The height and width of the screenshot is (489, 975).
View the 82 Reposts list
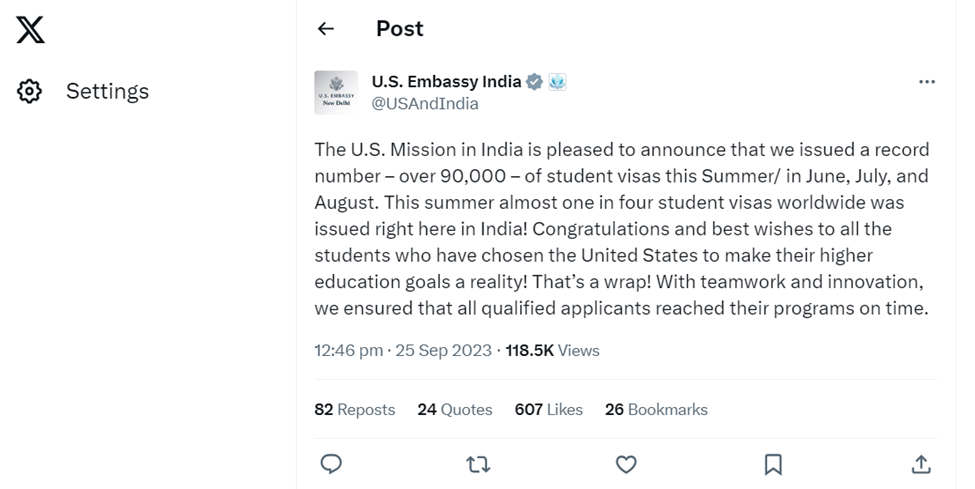[x=354, y=410]
